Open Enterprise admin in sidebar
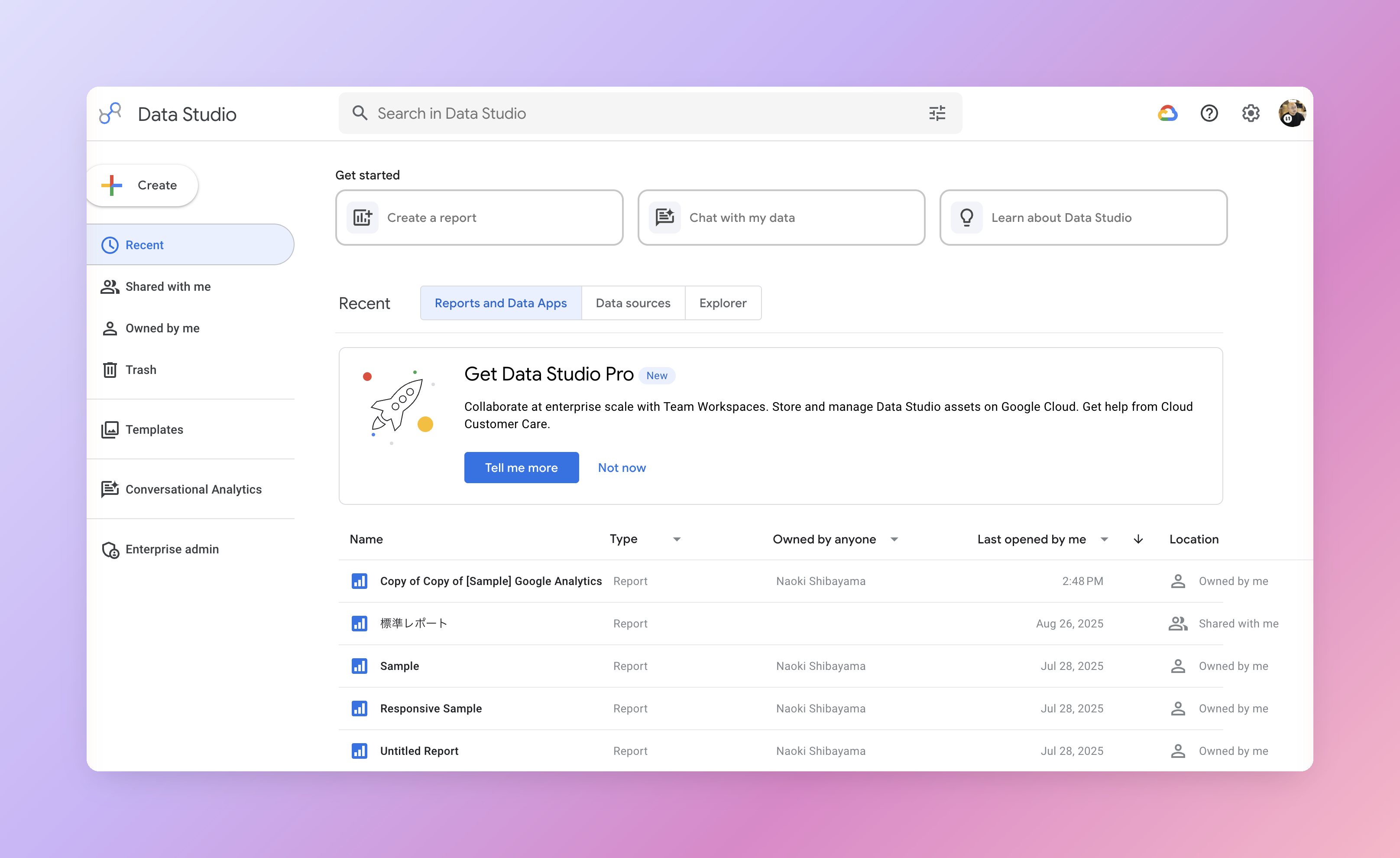 click(x=190, y=549)
